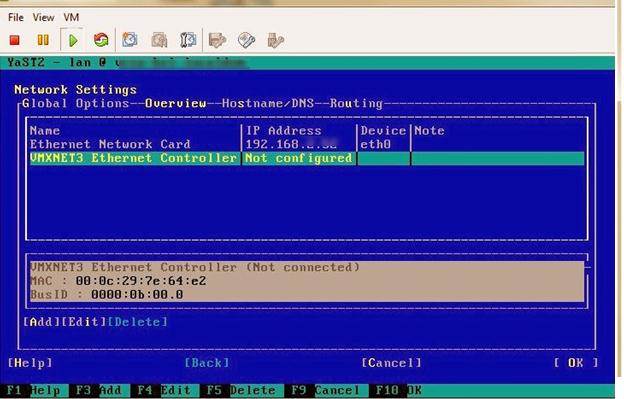Select the Overview tab

176,103
